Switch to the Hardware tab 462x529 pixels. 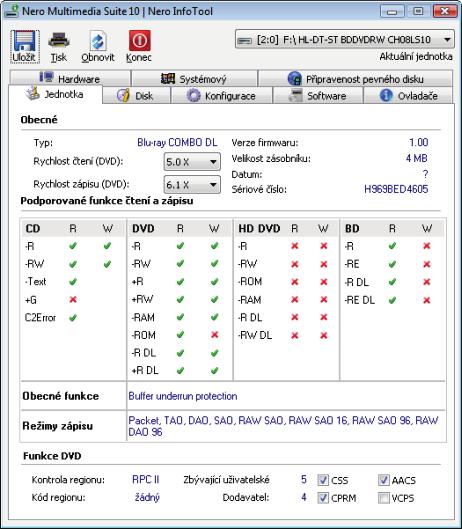[x=70, y=78]
